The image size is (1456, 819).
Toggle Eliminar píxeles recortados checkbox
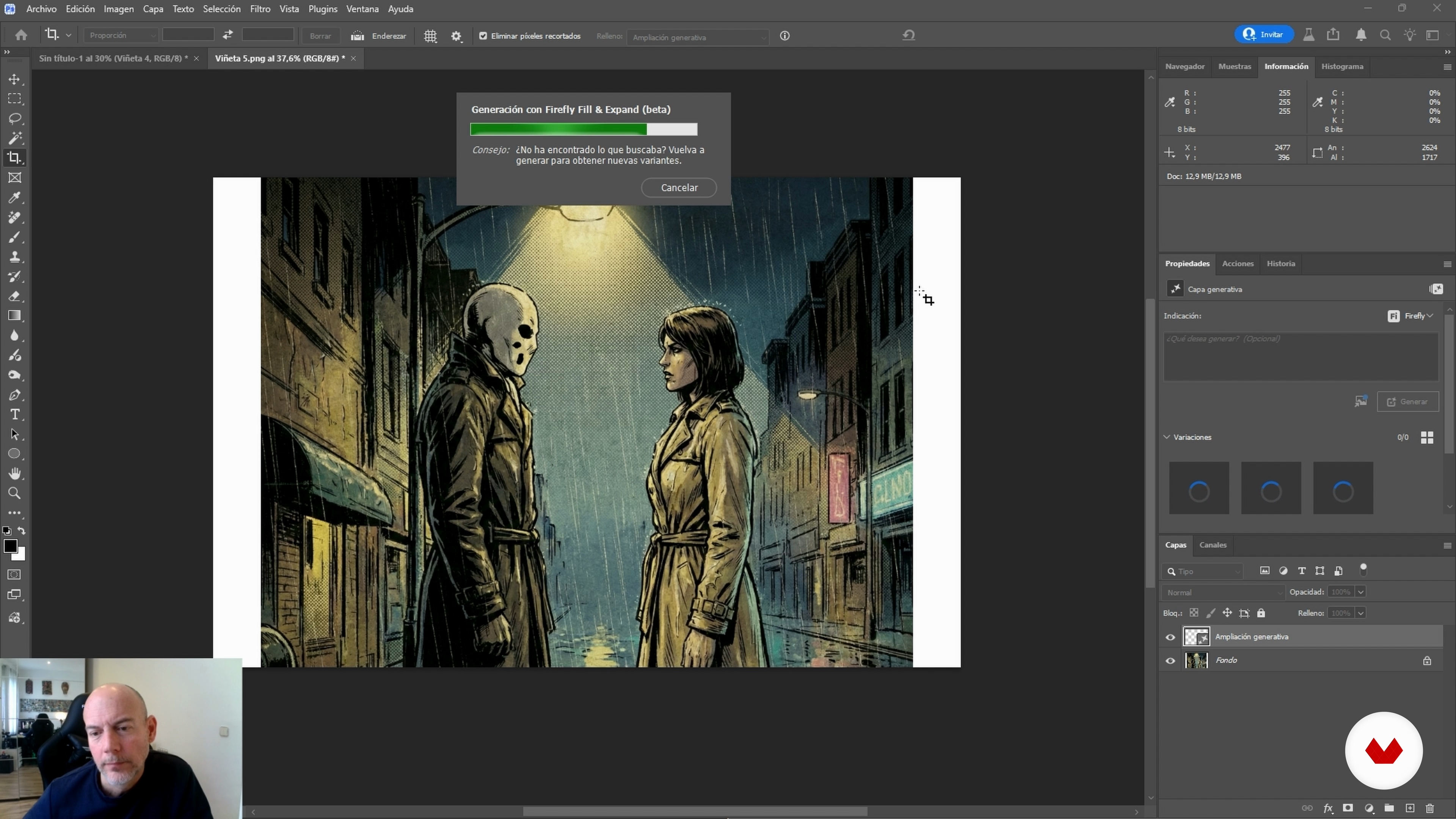tap(483, 36)
